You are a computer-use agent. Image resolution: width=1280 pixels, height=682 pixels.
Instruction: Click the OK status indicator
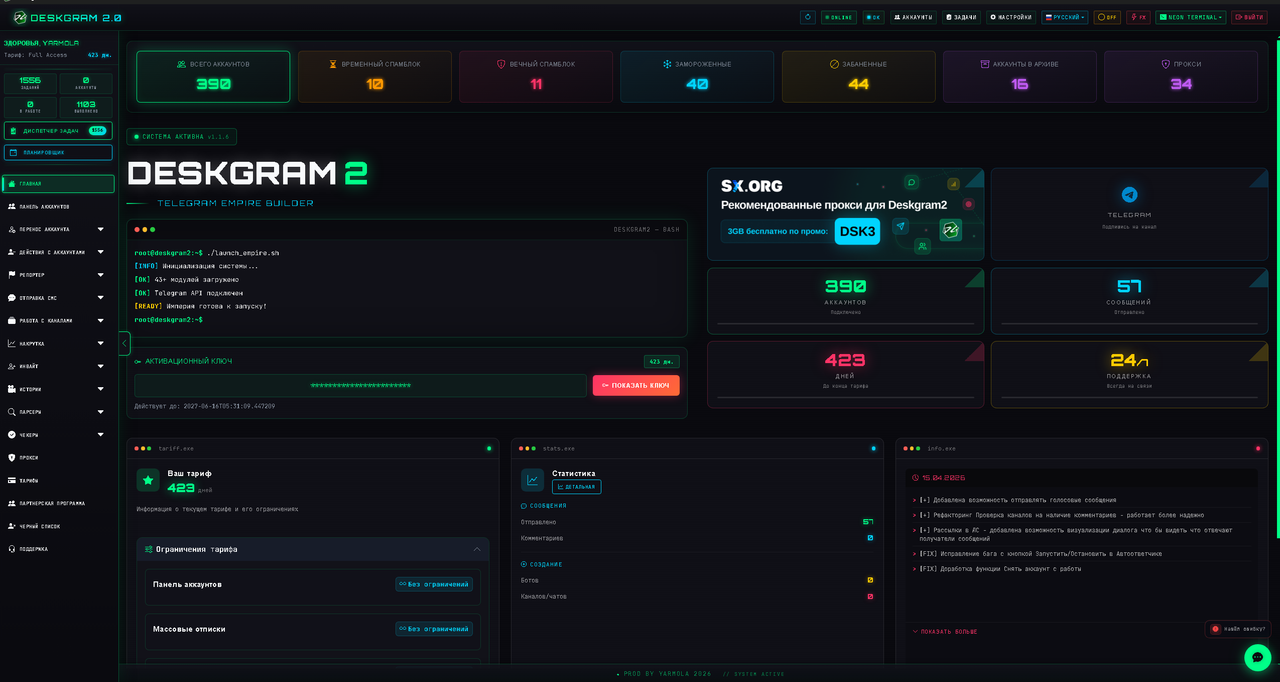(x=874, y=17)
